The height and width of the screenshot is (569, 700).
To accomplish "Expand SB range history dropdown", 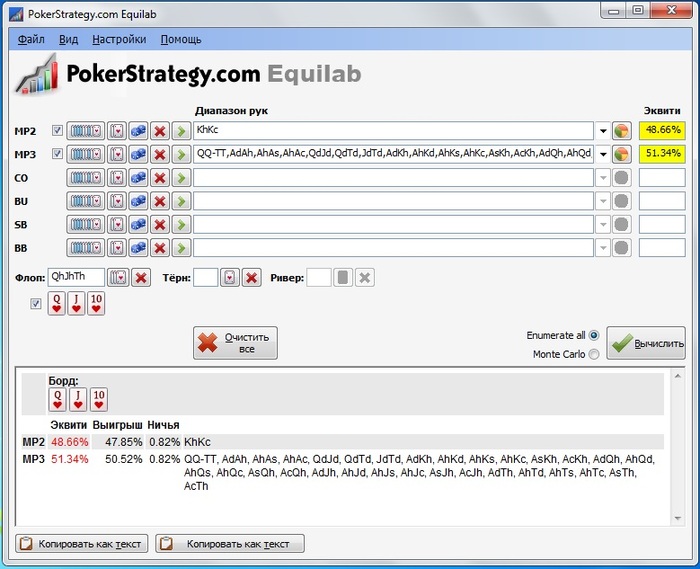I will (603, 224).
